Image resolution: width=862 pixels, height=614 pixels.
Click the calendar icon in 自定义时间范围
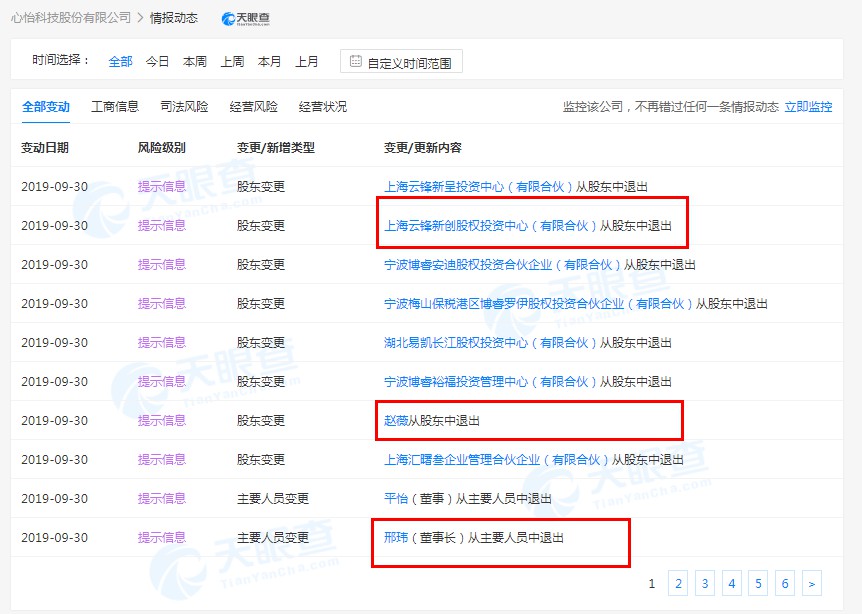click(356, 62)
